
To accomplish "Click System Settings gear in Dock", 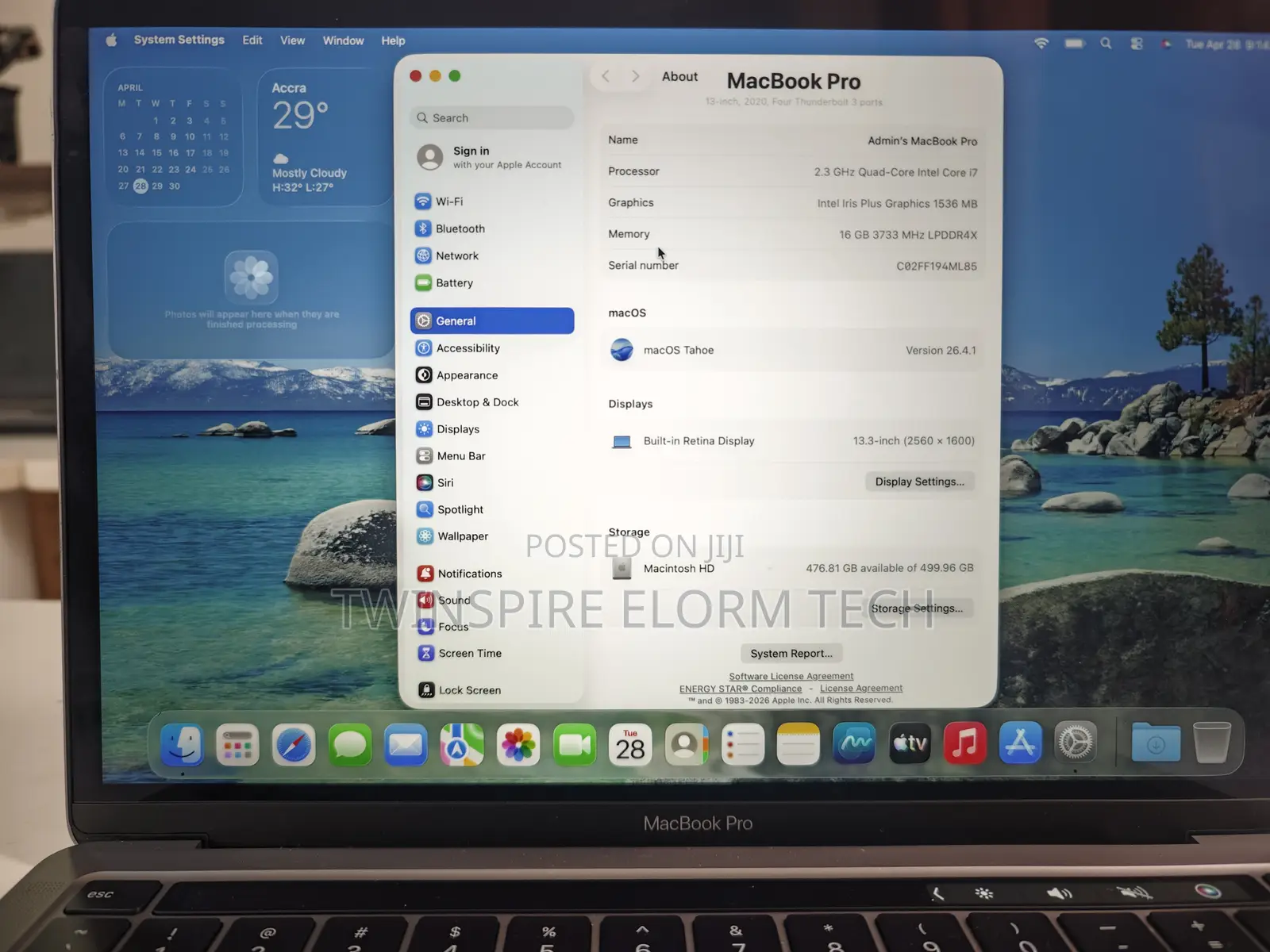I will click(x=1076, y=743).
